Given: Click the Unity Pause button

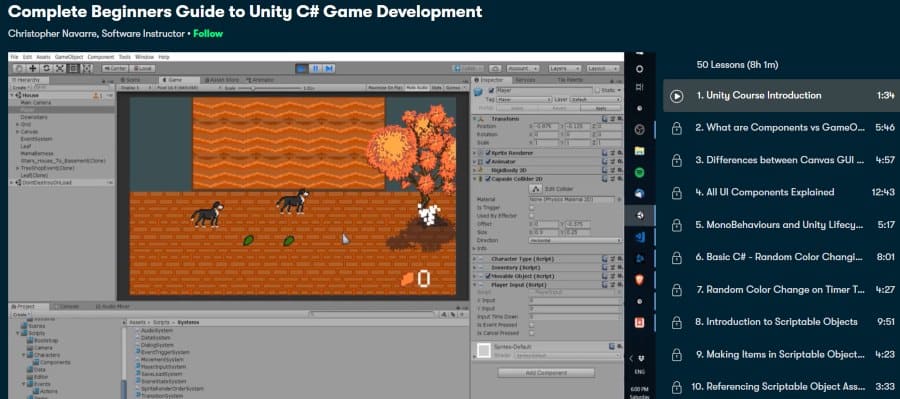Looking at the screenshot, I should 316,68.
